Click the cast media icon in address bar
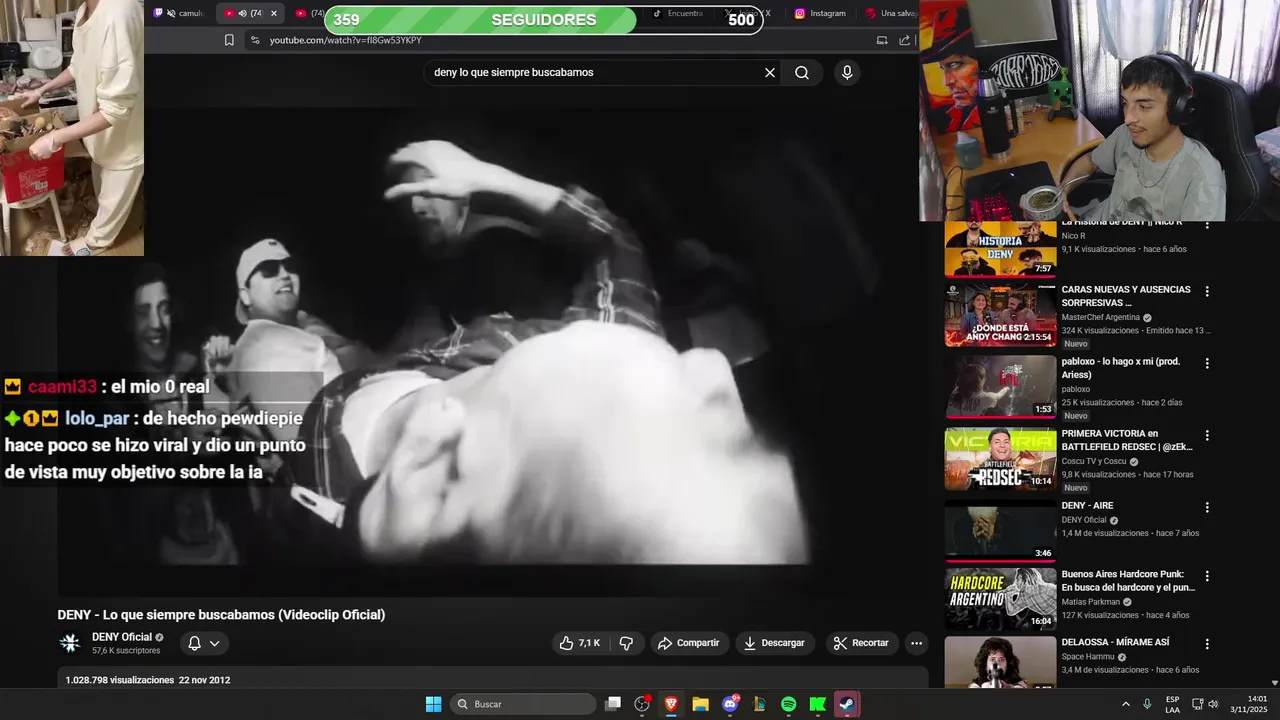The image size is (1280, 720). (x=882, y=40)
